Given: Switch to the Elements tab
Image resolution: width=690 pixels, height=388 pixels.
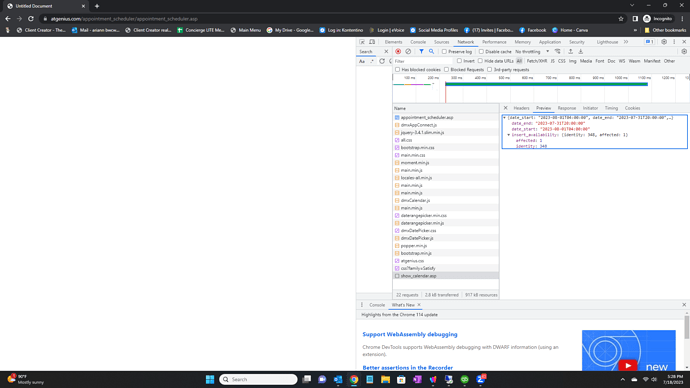Looking at the screenshot, I should 393,42.
